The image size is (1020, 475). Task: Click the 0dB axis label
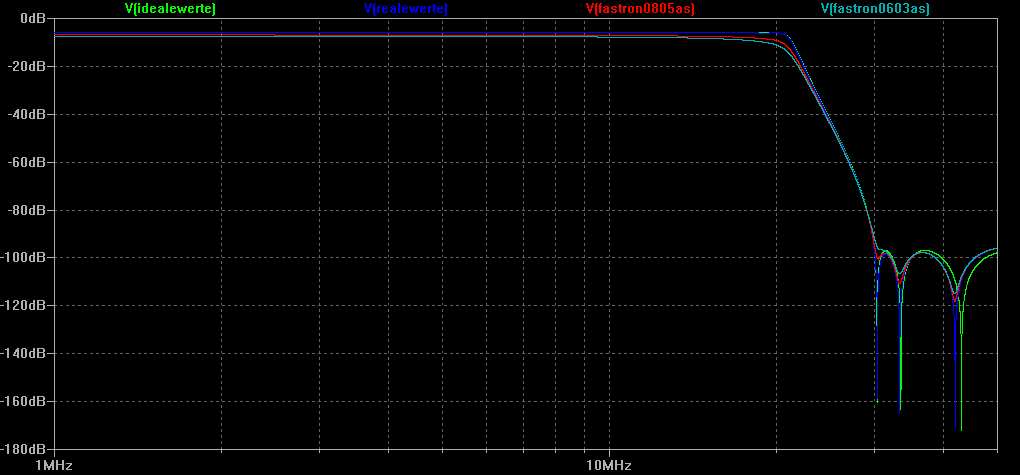click(33, 18)
